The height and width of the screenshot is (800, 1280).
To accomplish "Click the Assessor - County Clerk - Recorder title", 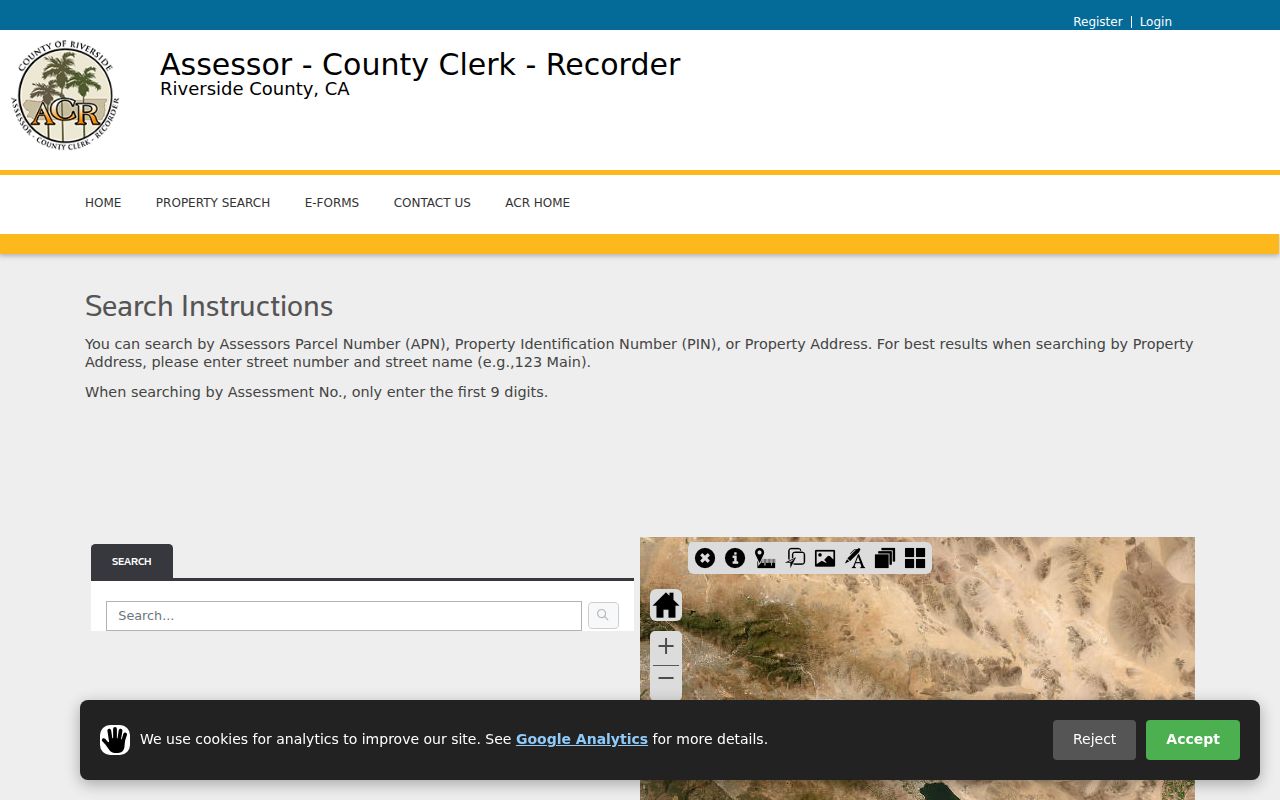I will [x=420, y=64].
